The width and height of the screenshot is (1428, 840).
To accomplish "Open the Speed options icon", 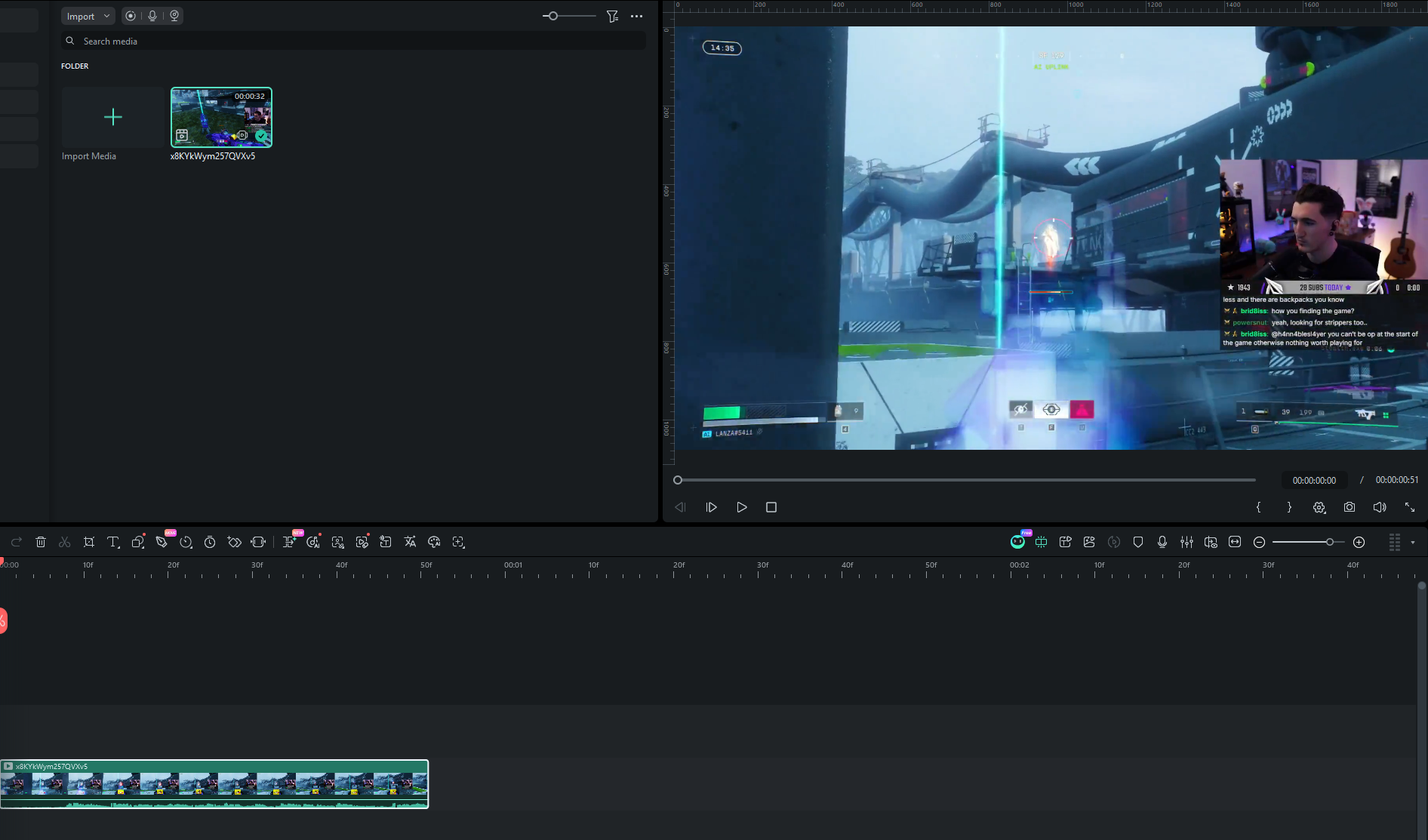I will click(186, 542).
